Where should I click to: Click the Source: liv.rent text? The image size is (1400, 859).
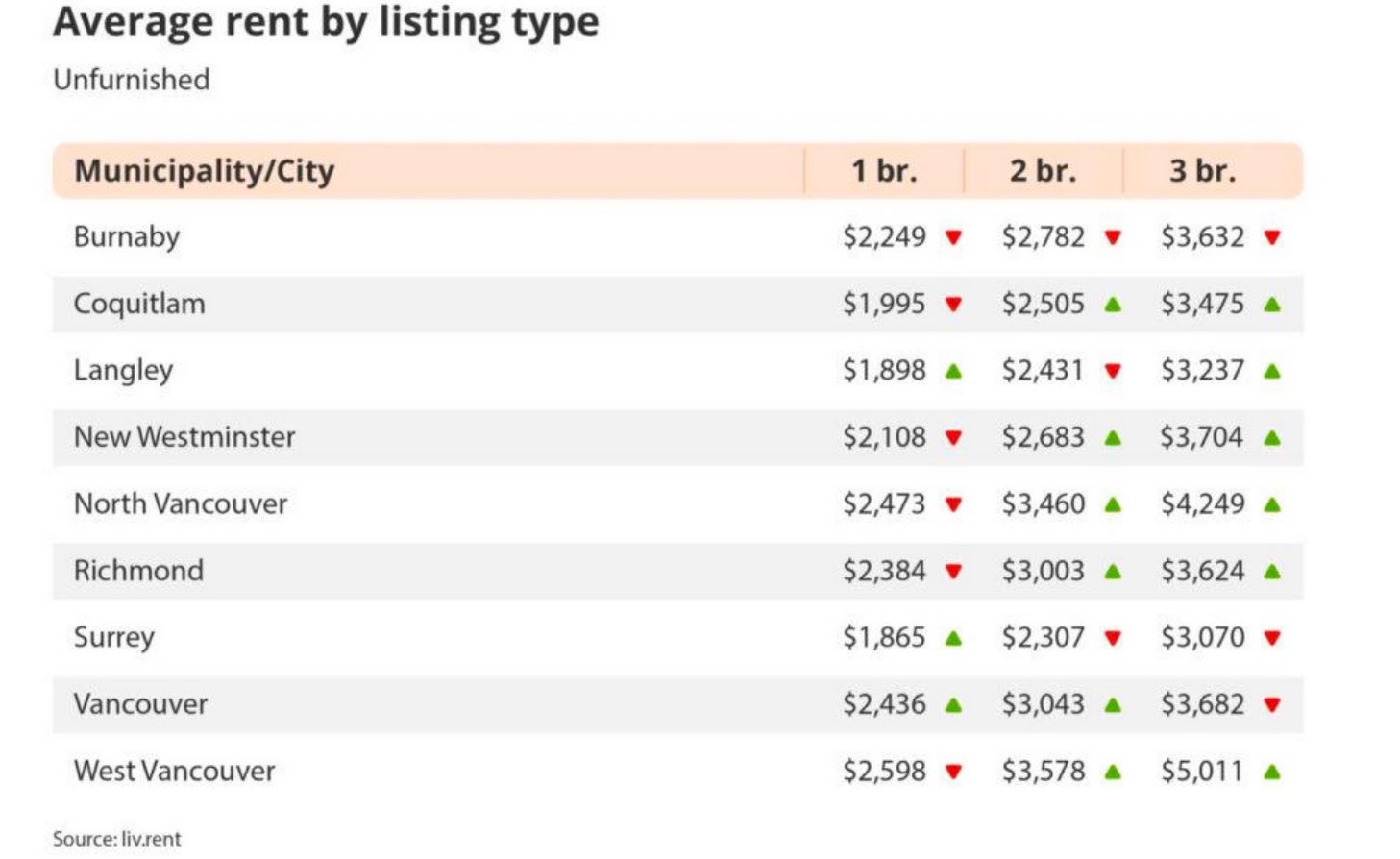[x=116, y=839]
